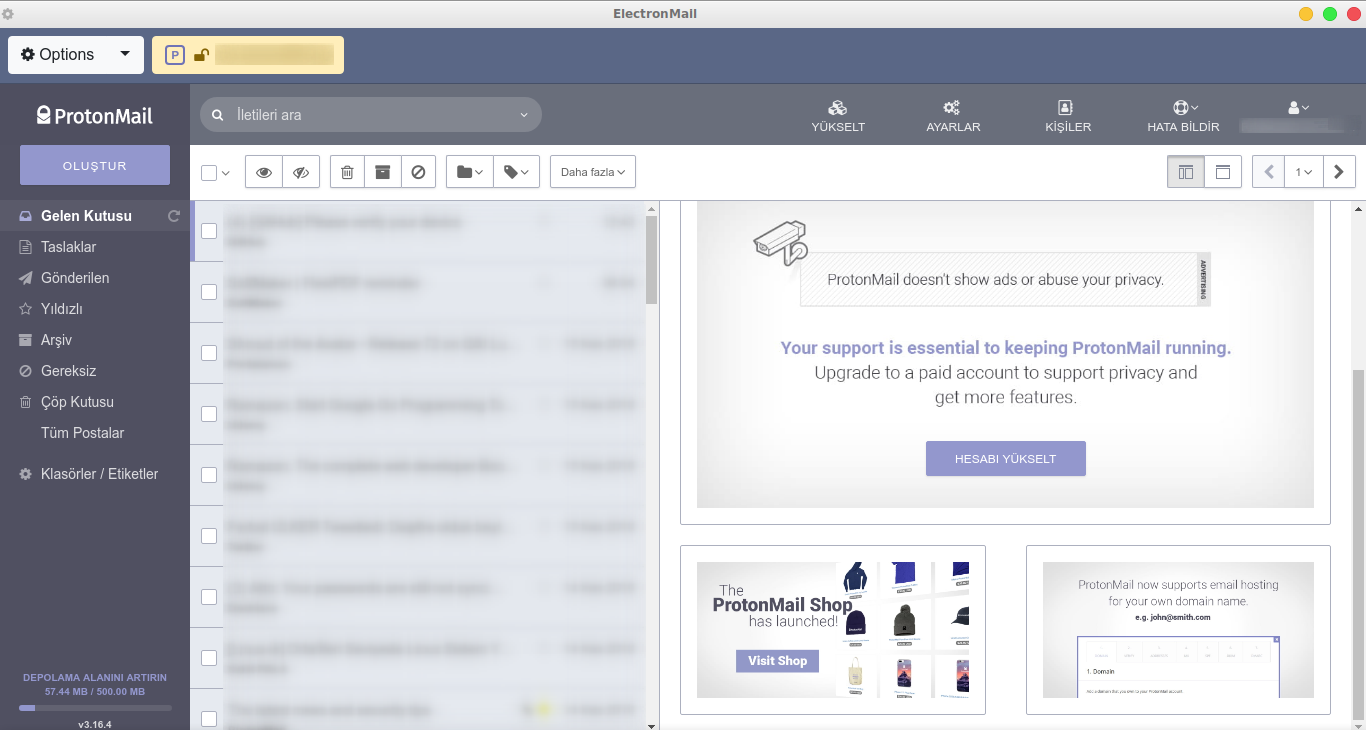This screenshot has width=1366, height=730.
Task: Switch to row layout view
Action: point(1222,172)
